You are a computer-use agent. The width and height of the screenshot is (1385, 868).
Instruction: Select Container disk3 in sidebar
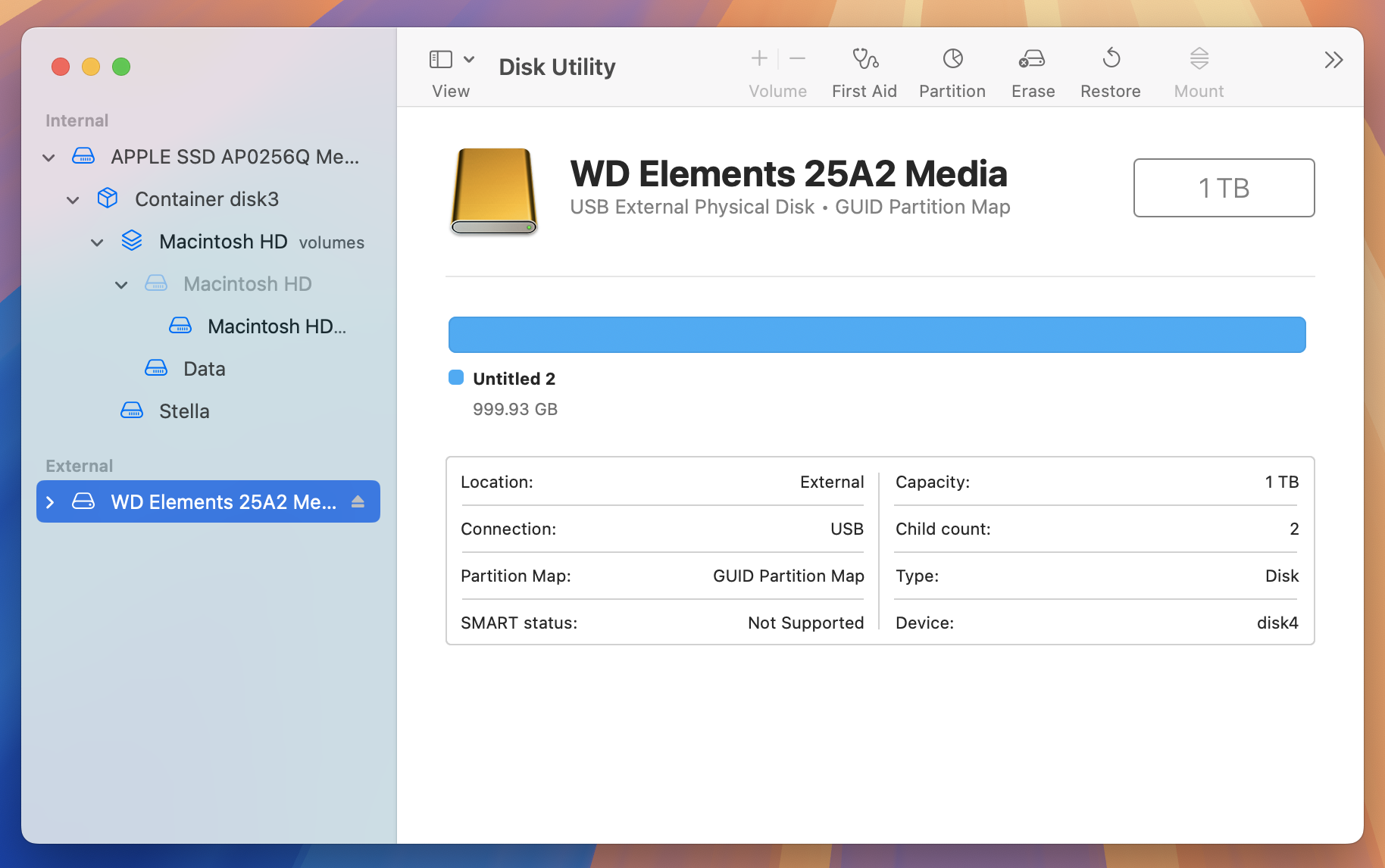click(x=207, y=199)
